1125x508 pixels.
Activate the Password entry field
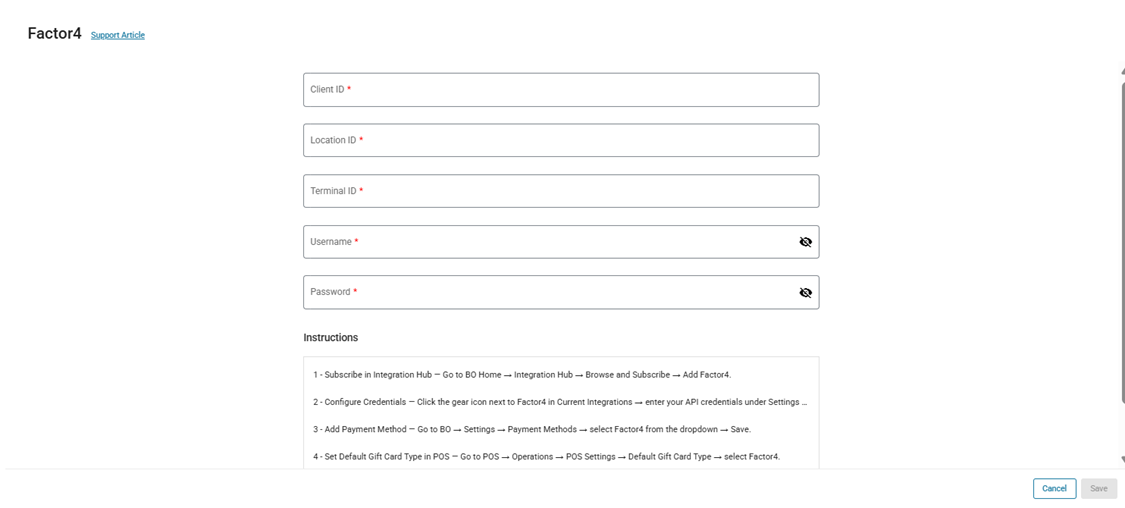click(x=549, y=293)
